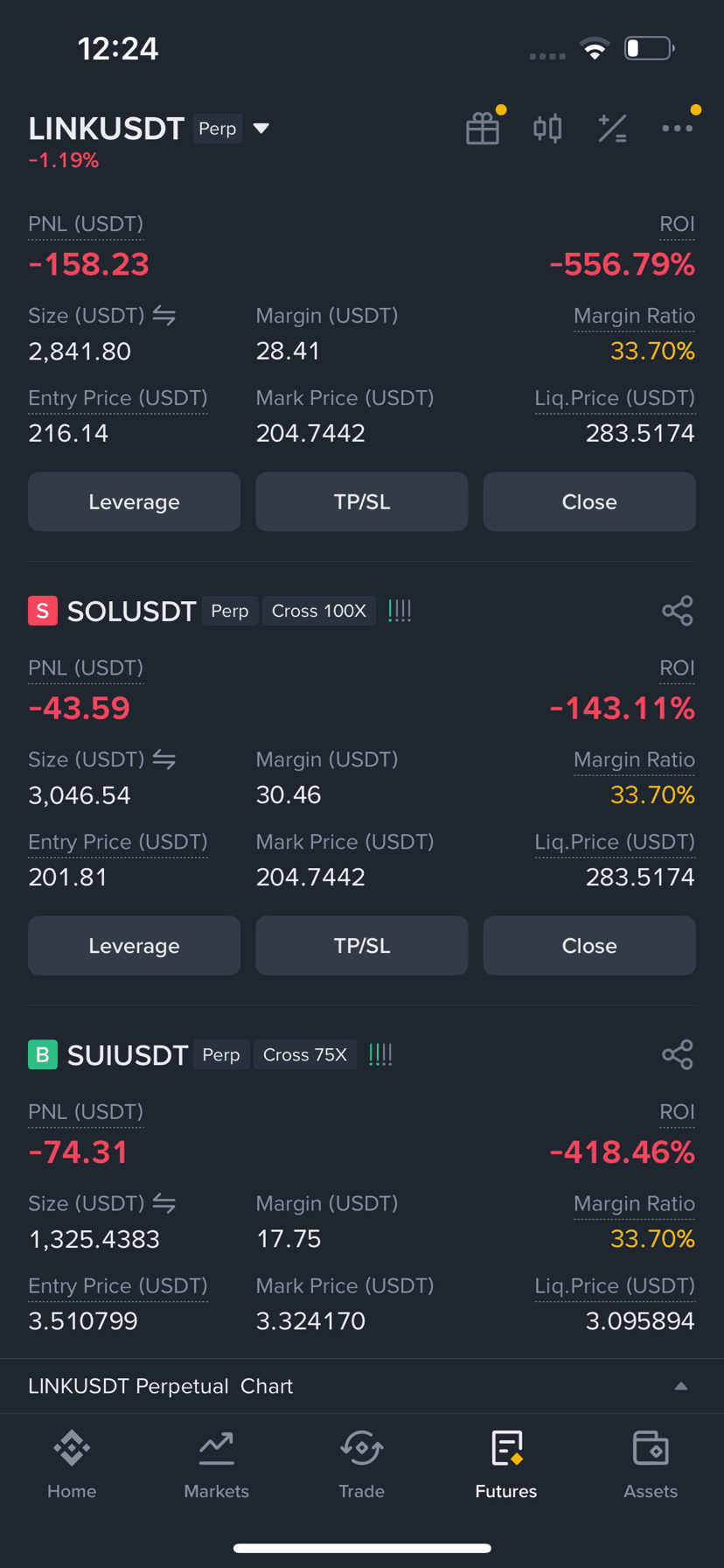
Task: Close the SOLUSDT position
Action: pyautogui.click(x=589, y=946)
